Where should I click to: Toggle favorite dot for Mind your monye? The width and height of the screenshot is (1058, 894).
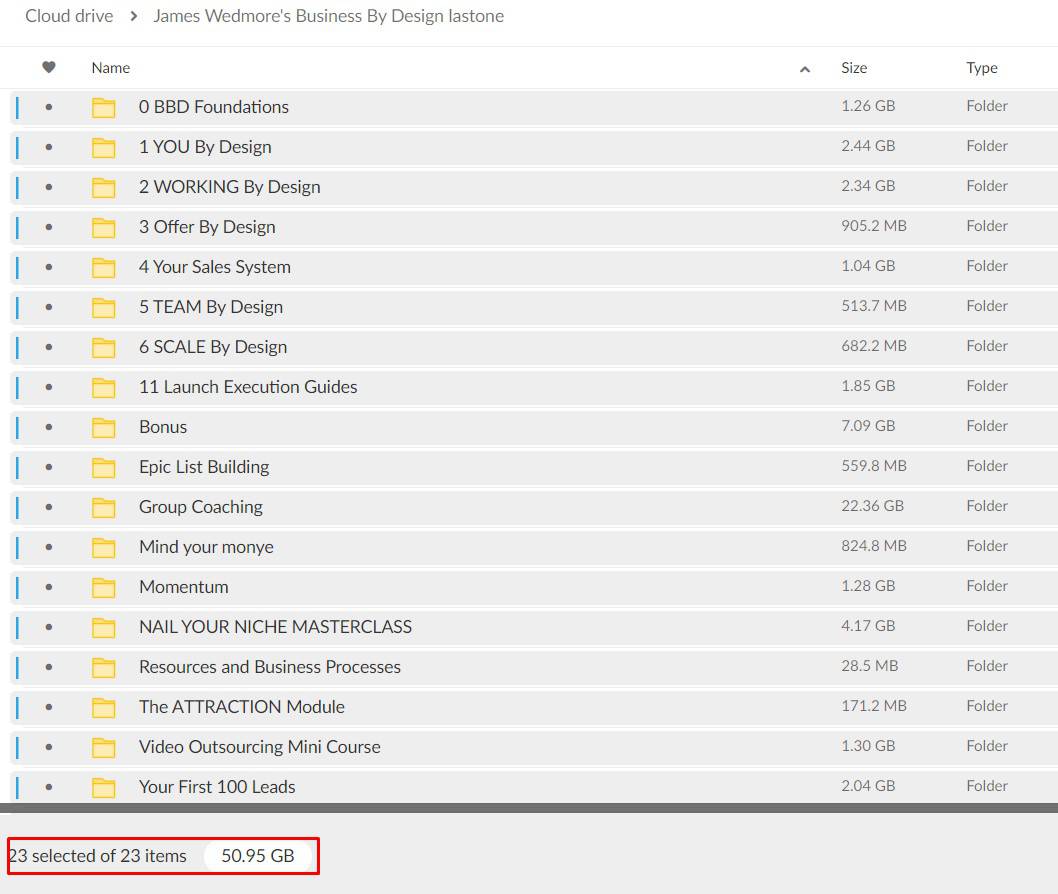coord(49,547)
